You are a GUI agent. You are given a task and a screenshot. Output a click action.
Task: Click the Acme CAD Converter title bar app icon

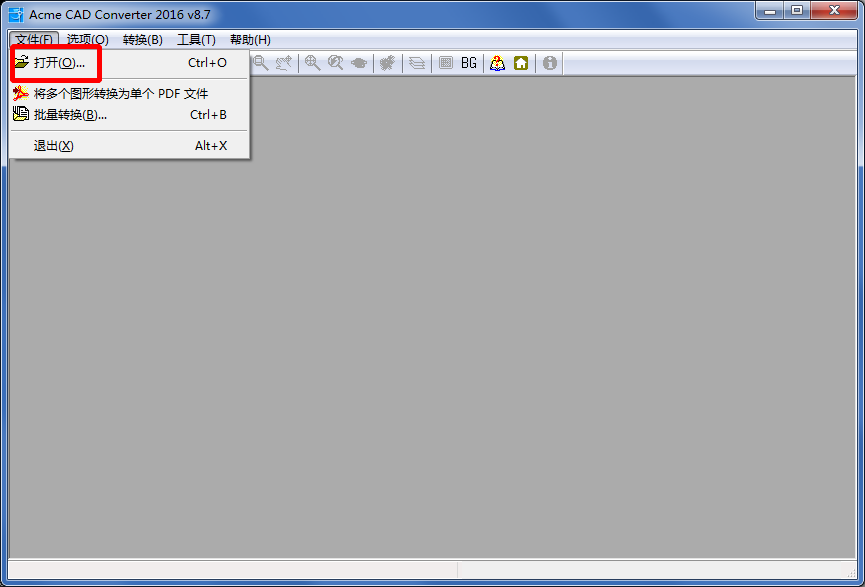16,14
